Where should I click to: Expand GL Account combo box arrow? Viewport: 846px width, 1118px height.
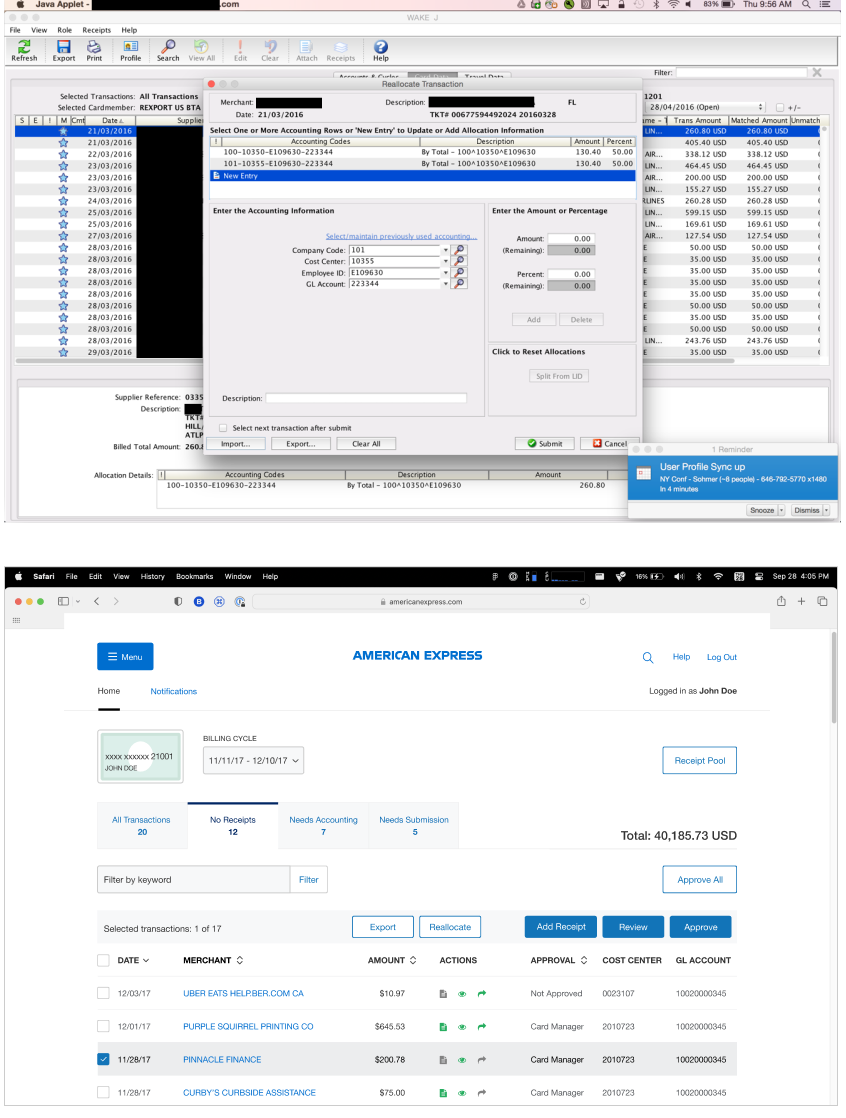(445, 284)
